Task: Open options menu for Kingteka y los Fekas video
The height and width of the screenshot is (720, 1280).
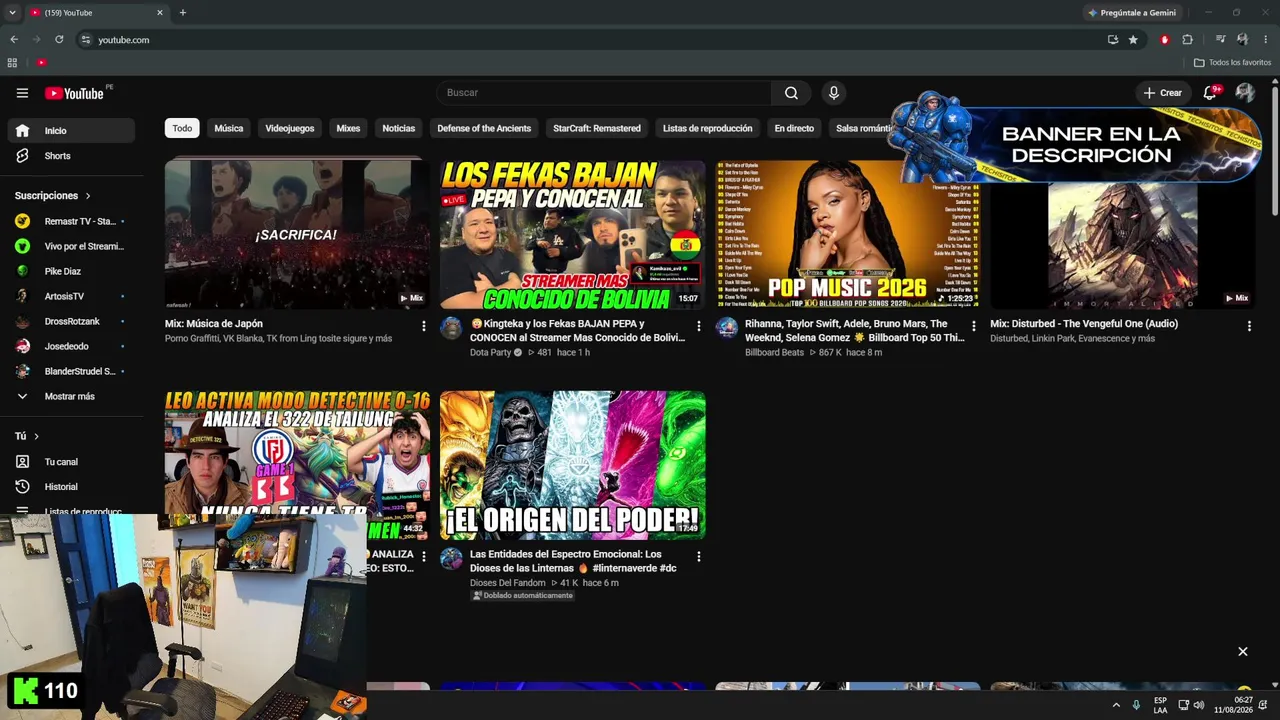Action: pyautogui.click(x=699, y=326)
